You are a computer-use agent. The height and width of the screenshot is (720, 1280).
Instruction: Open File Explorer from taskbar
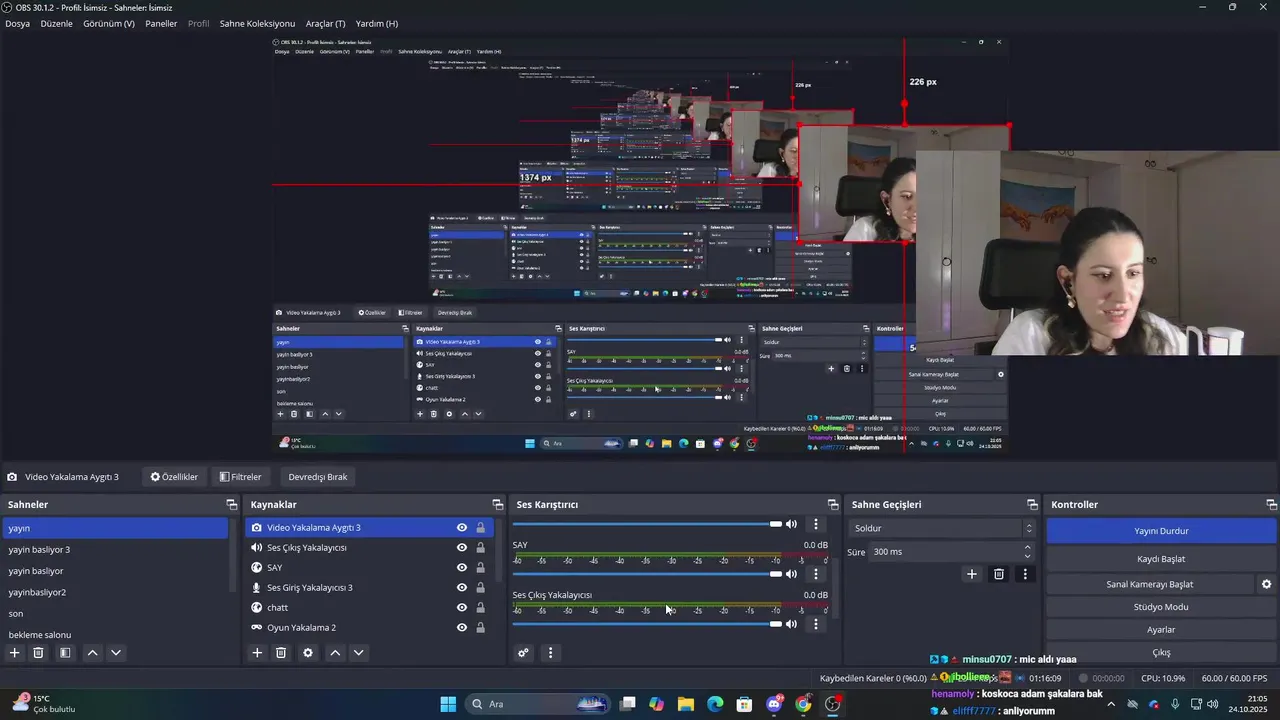coord(686,704)
